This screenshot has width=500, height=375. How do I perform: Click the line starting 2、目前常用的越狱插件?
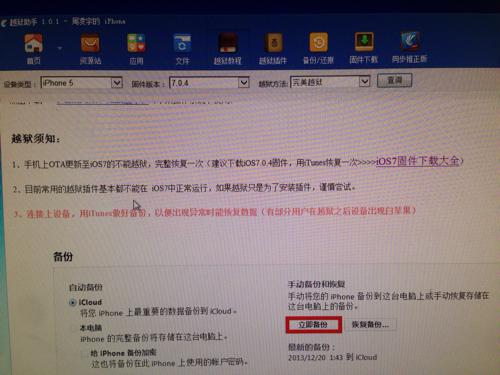coord(185,188)
